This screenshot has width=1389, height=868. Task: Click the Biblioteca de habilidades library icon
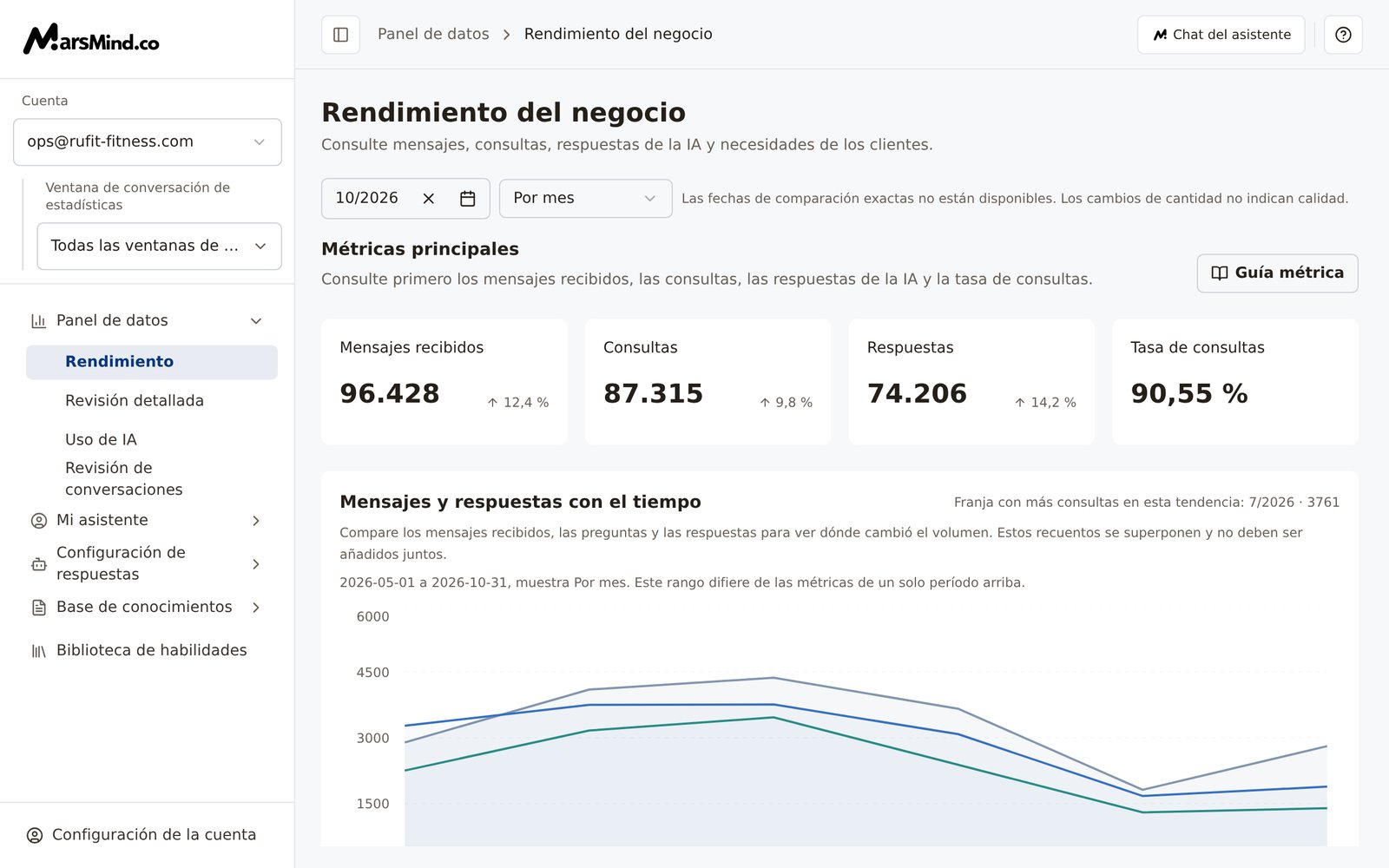[38, 651]
